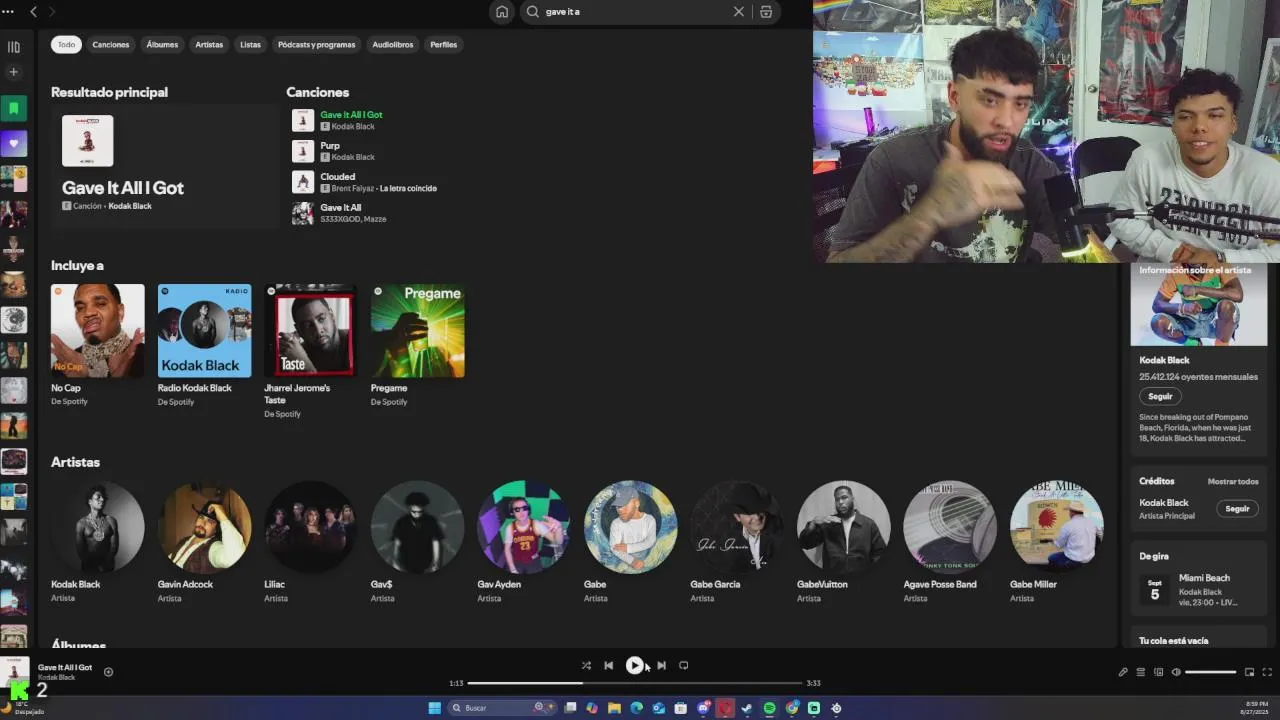The width and height of the screenshot is (1280, 720).
Task: Open the Gav Ayden artist result
Action: [524, 527]
